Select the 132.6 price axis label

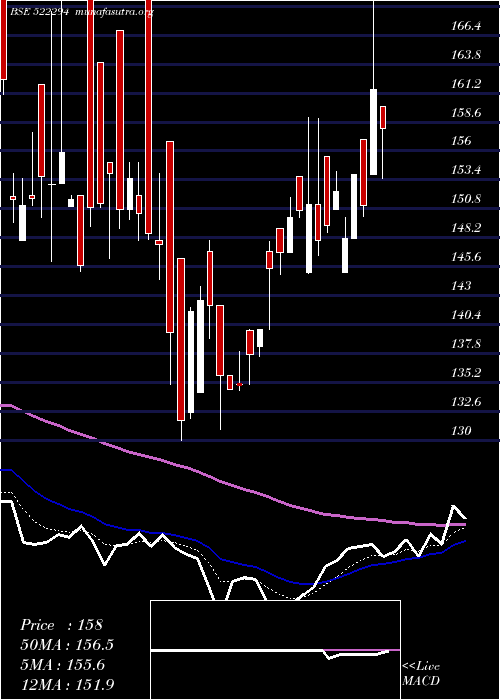(x=466, y=402)
